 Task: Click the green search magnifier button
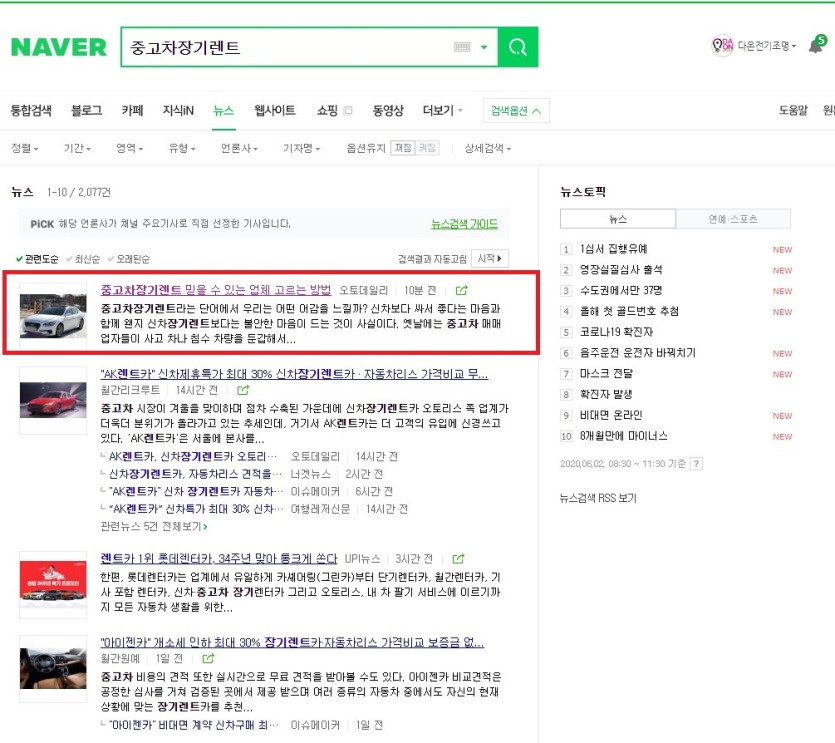click(517, 47)
